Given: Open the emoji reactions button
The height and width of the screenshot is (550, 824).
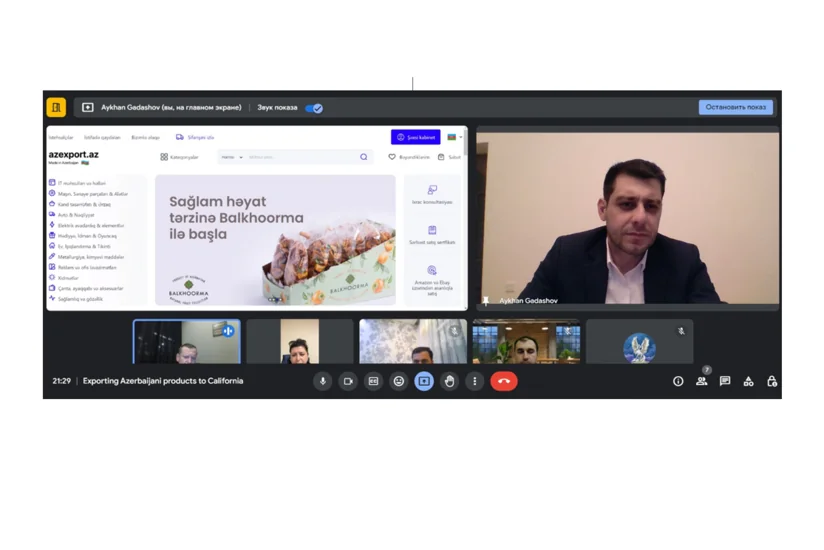Looking at the screenshot, I should pos(399,381).
